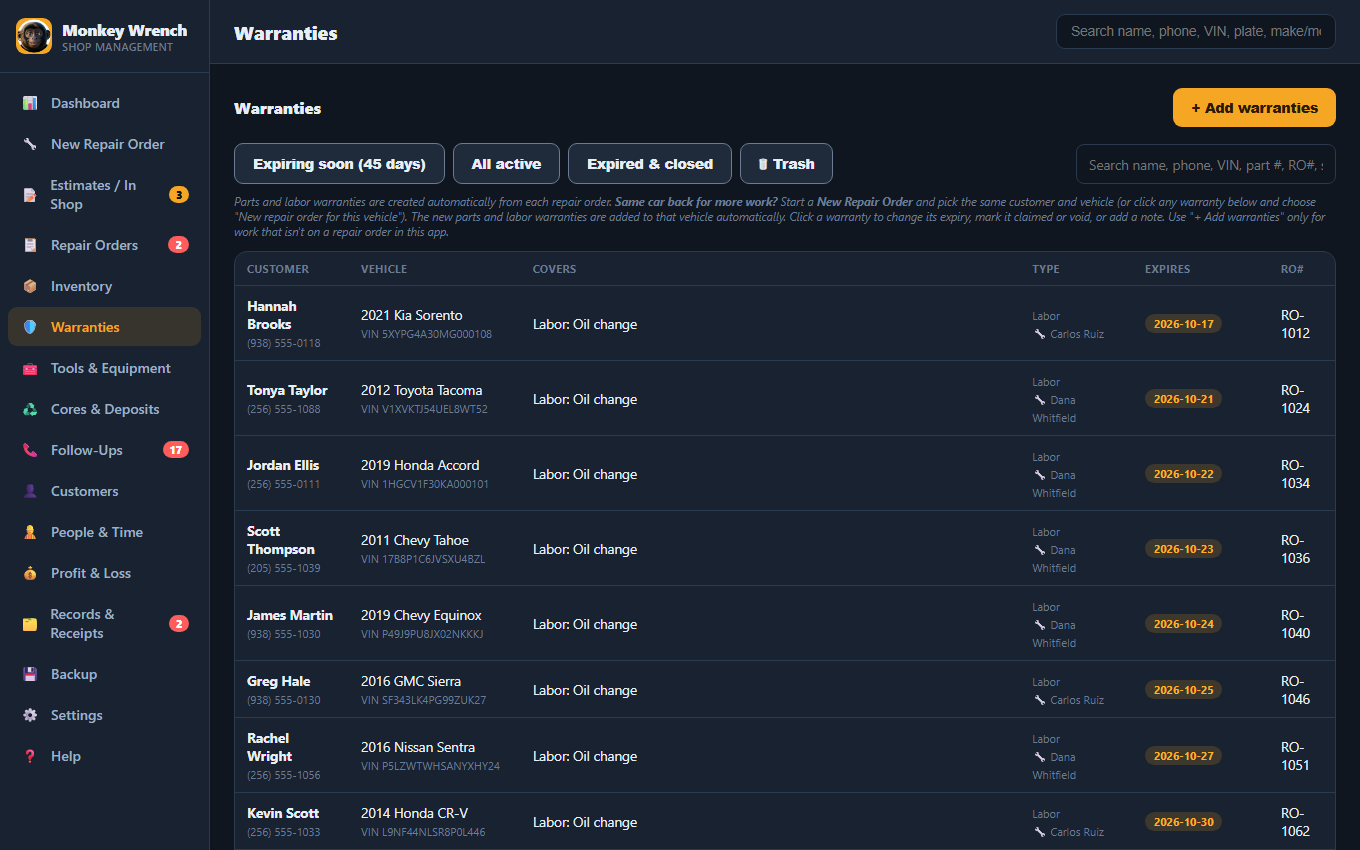1360x850 pixels.
Task: Click the badge 2 on Repair Orders
Action: pyautogui.click(x=179, y=245)
